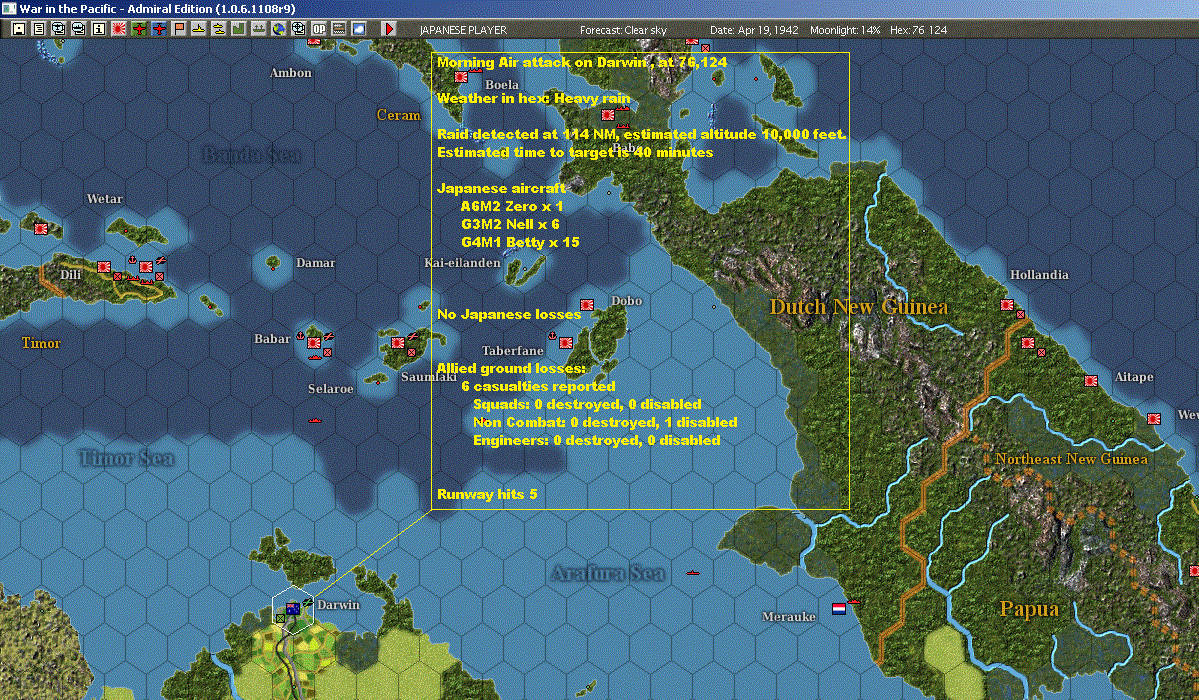Select the Australian flag base at Darwin
The image size is (1199, 700).
[x=293, y=609]
